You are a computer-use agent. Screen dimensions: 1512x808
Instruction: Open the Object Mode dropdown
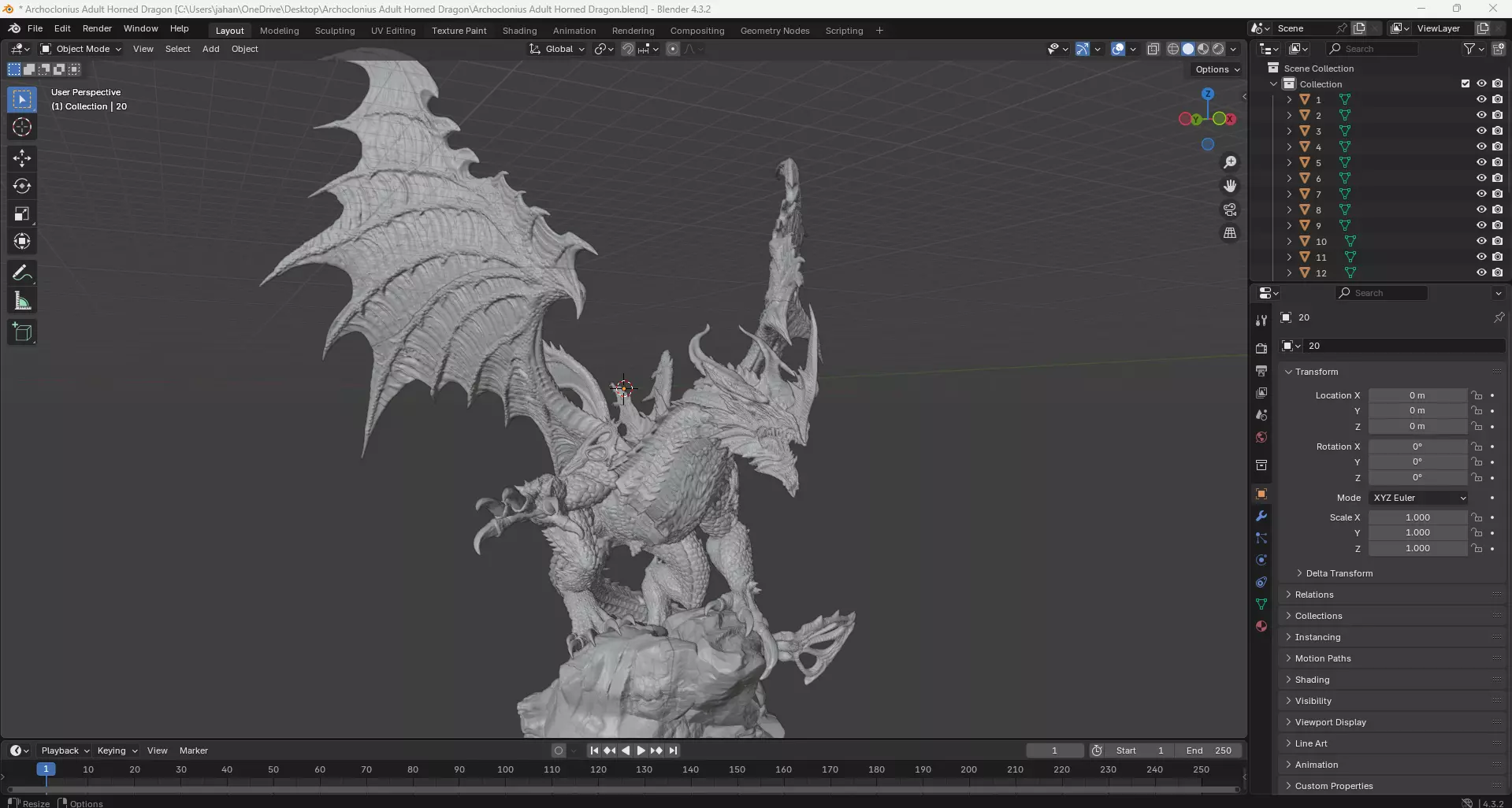81,49
